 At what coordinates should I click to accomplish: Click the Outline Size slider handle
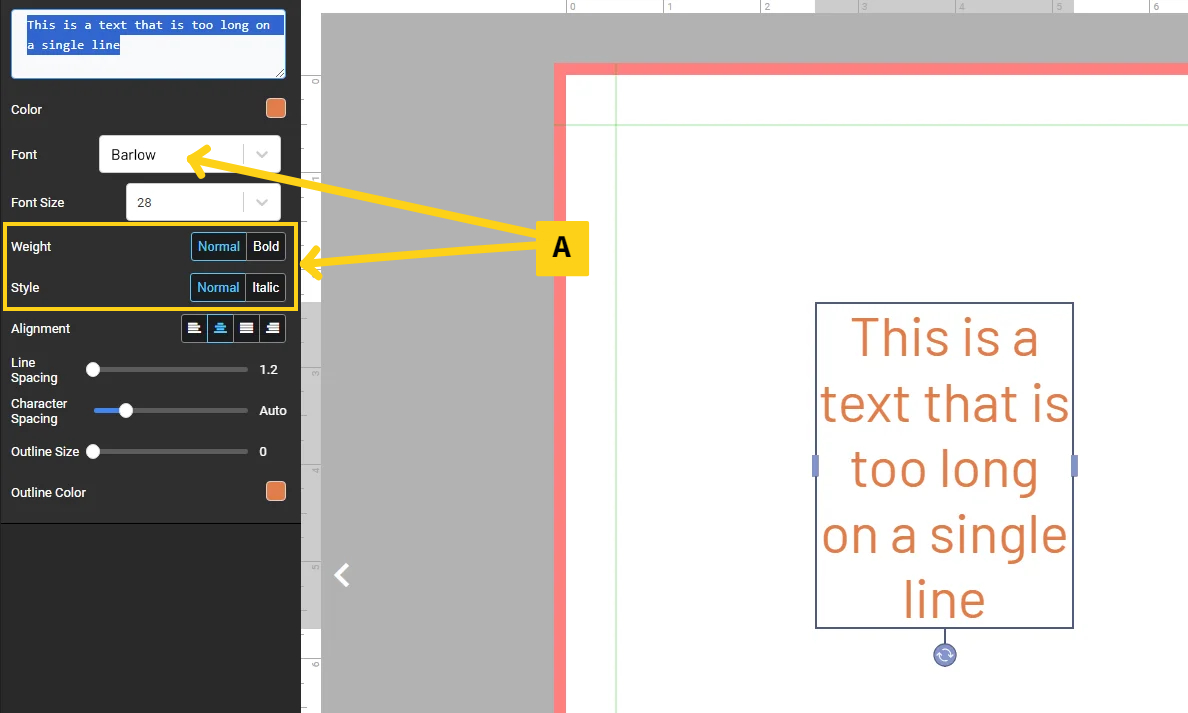93,451
